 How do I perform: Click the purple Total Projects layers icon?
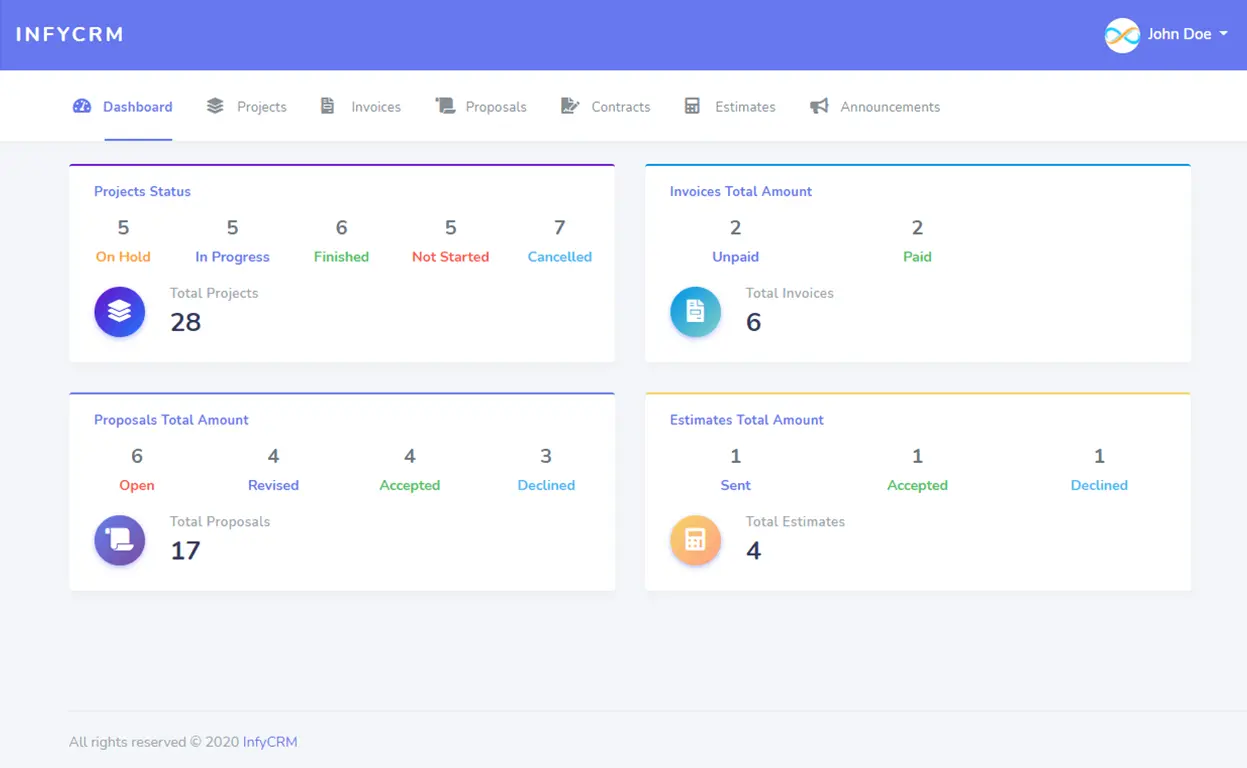(x=120, y=312)
